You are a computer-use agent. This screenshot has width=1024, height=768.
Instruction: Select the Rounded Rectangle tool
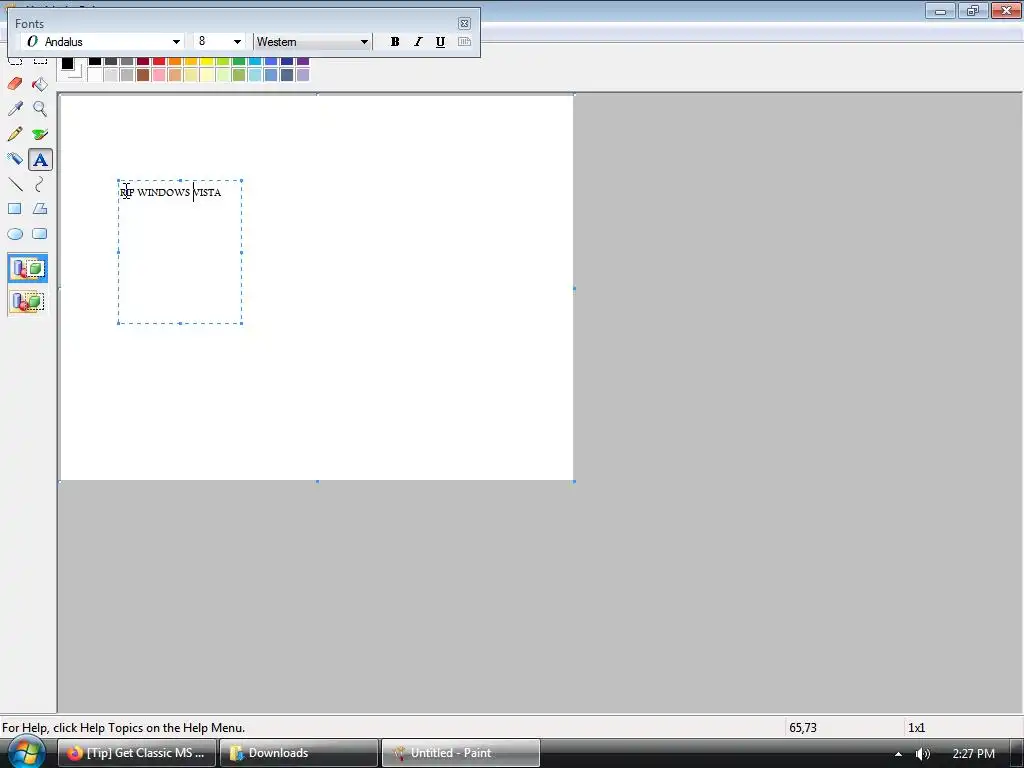point(40,234)
